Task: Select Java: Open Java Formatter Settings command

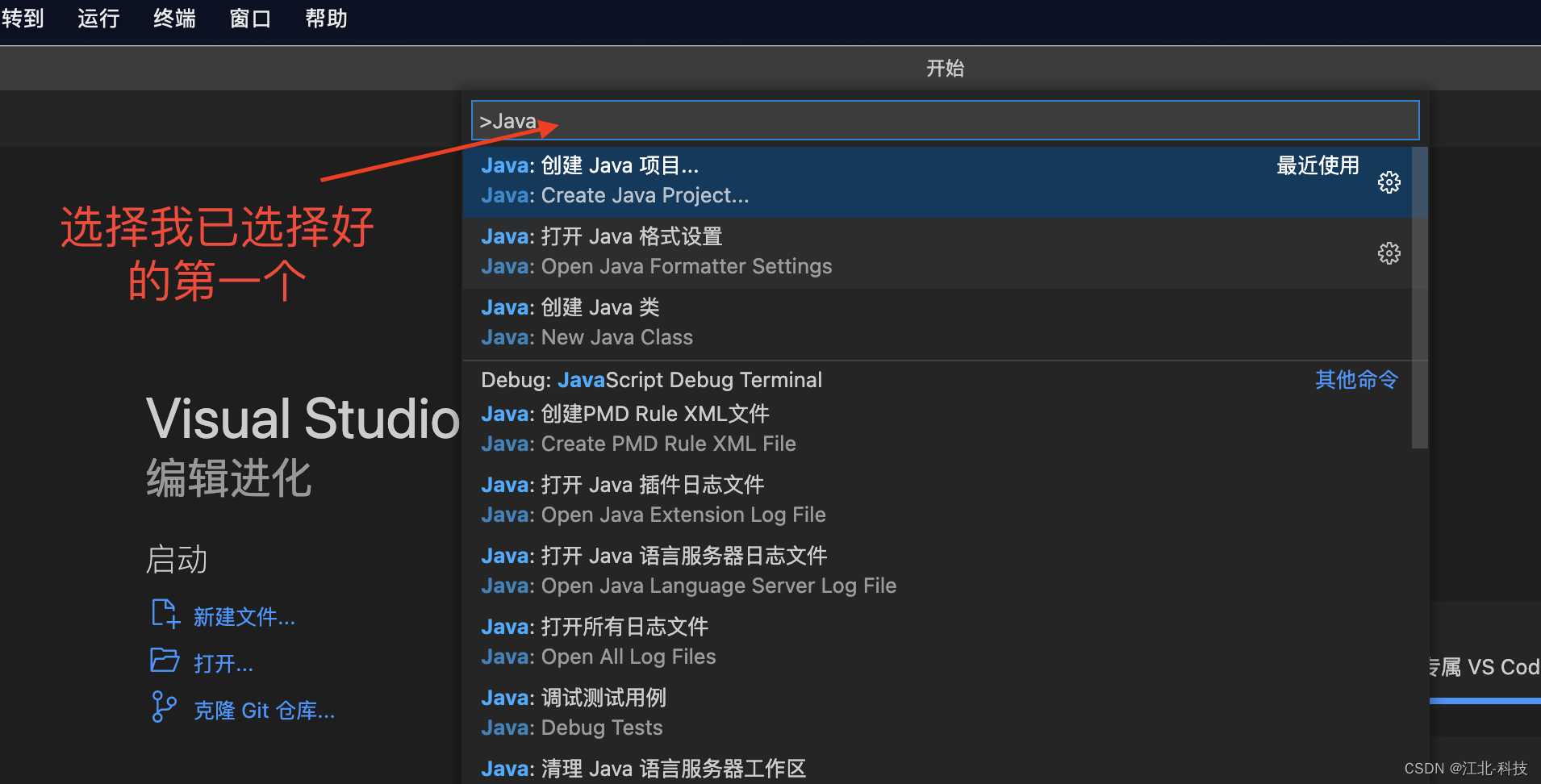Action: [937, 252]
